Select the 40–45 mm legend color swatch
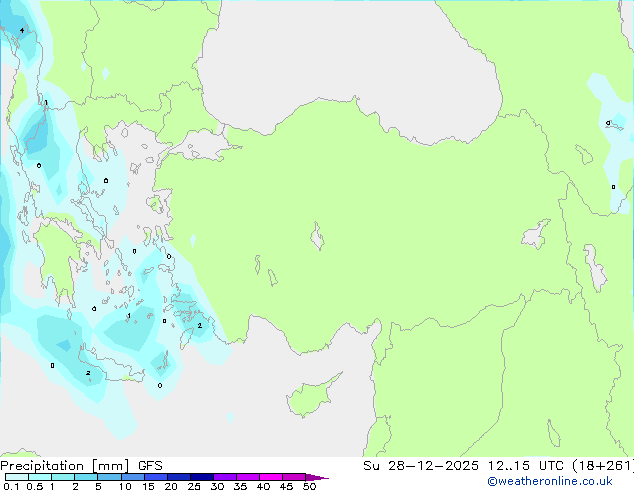 (271, 477)
